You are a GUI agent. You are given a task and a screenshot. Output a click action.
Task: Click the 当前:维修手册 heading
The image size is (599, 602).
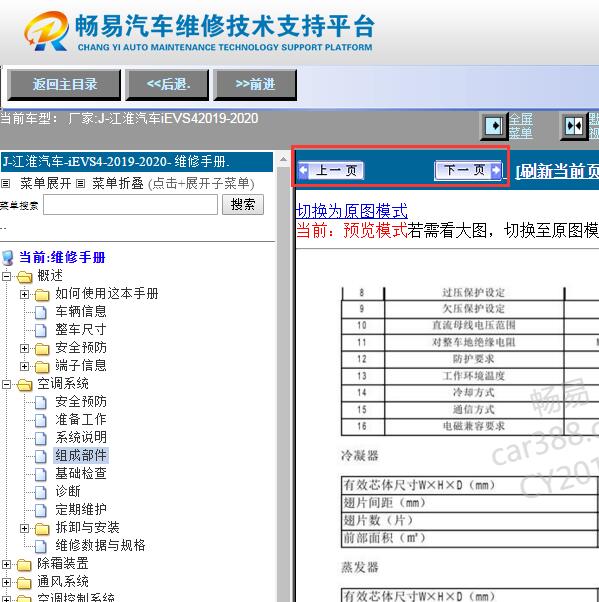point(62,257)
